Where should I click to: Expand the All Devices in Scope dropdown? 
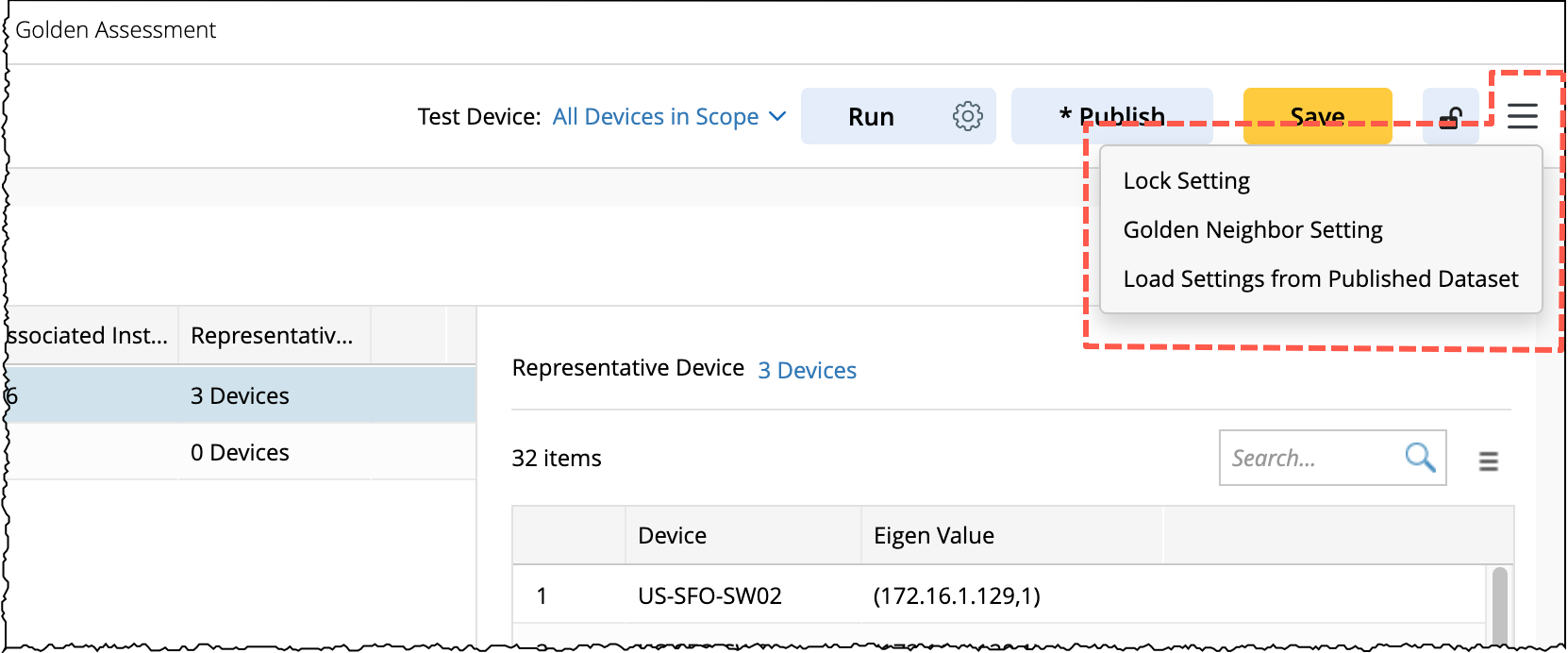[656, 116]
